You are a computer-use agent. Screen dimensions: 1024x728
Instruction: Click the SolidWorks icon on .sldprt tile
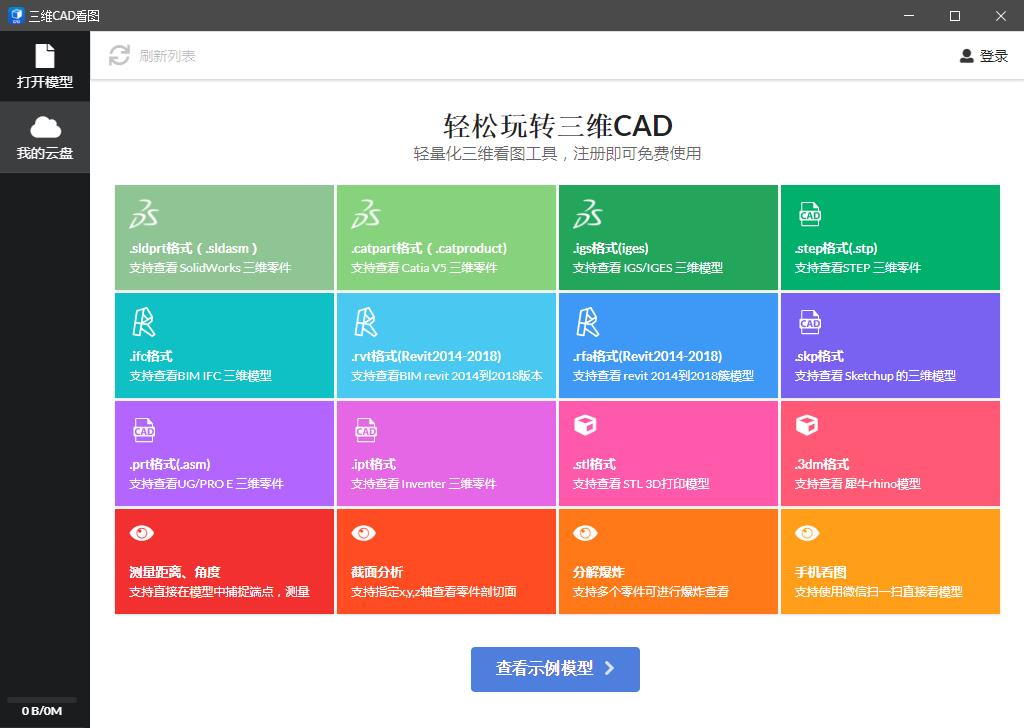(x=144, y=214)
